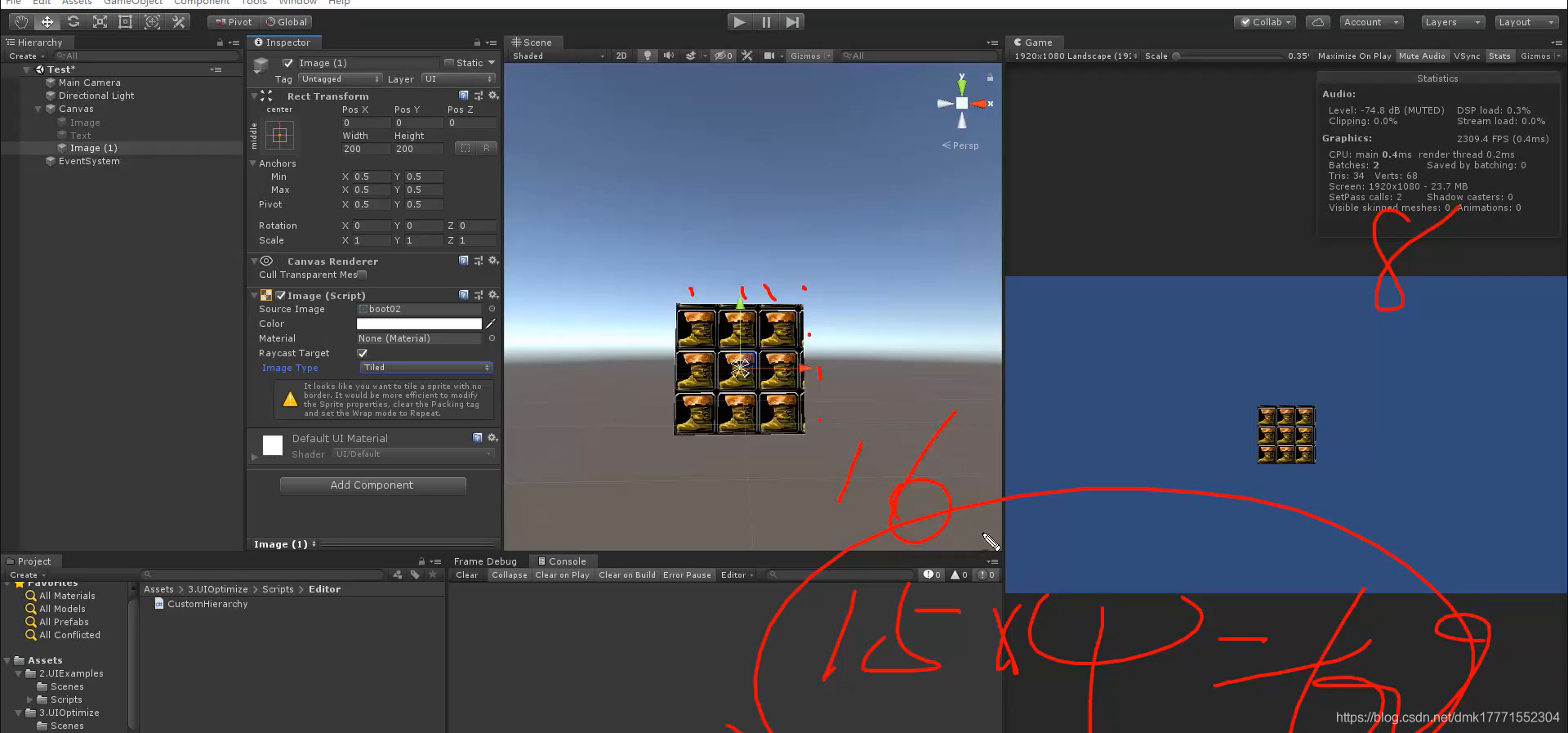
Task: Disable the Image (Script) component checkbox
Action: point(280,296)
